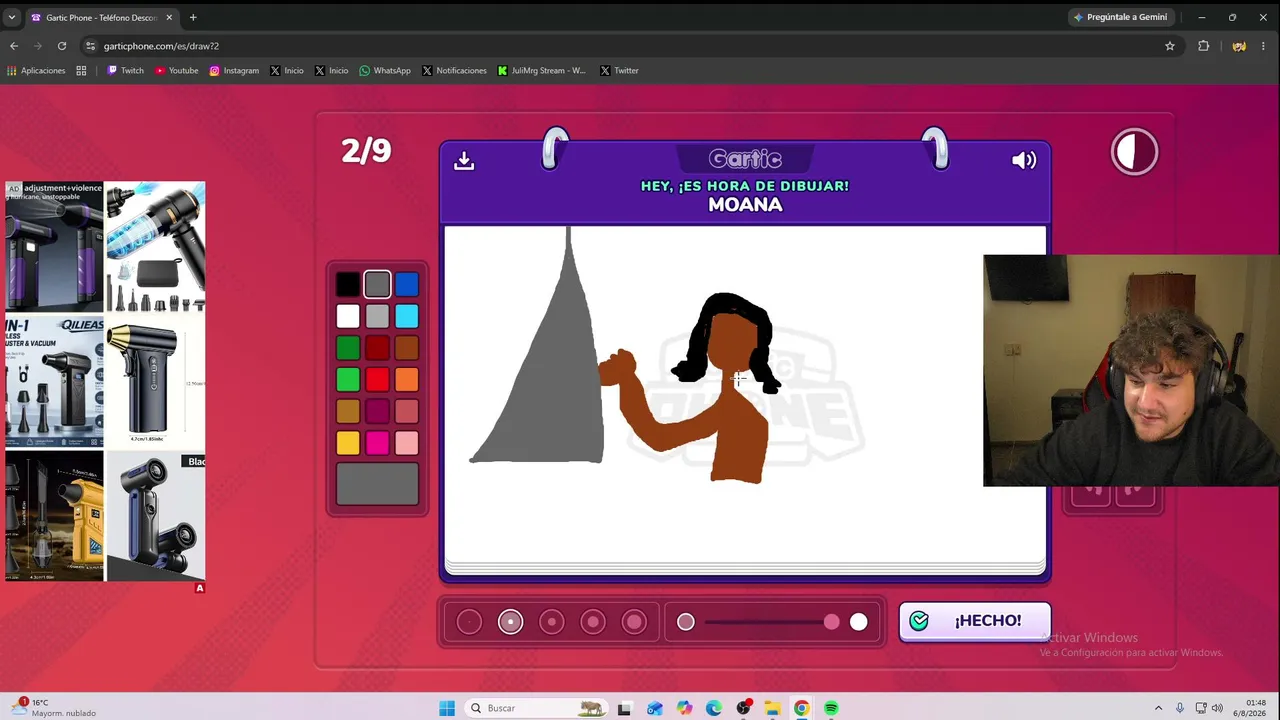
Task: Choose the hot pink color swatch
Action: [377, 443]
